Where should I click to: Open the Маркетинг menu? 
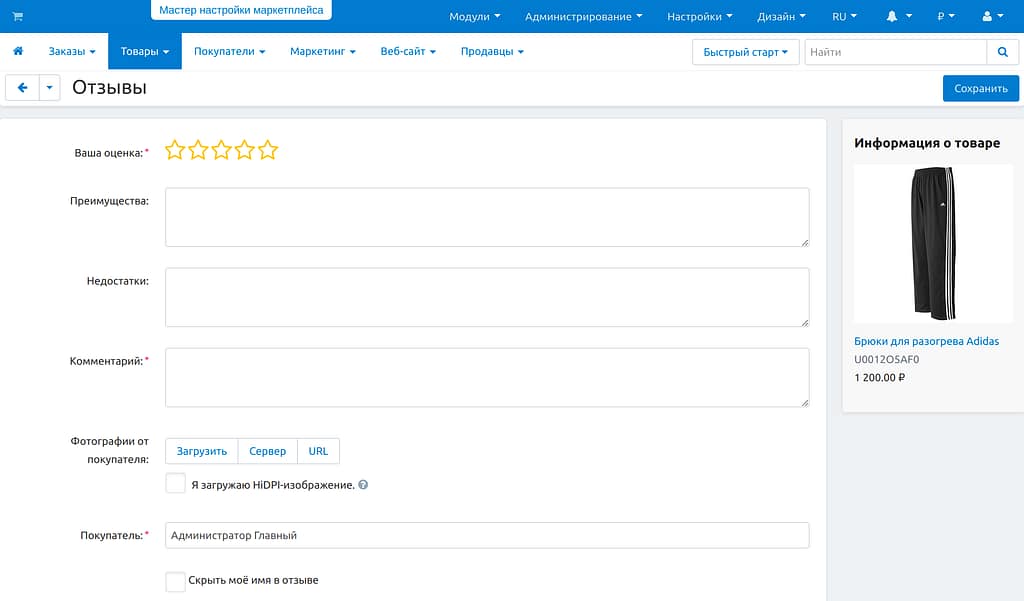323,52
